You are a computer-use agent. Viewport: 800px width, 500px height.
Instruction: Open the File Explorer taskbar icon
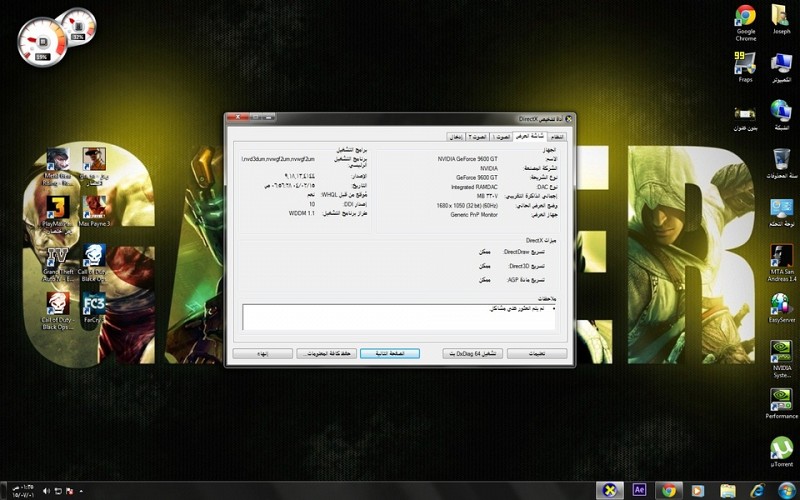[x=728, y=490]
